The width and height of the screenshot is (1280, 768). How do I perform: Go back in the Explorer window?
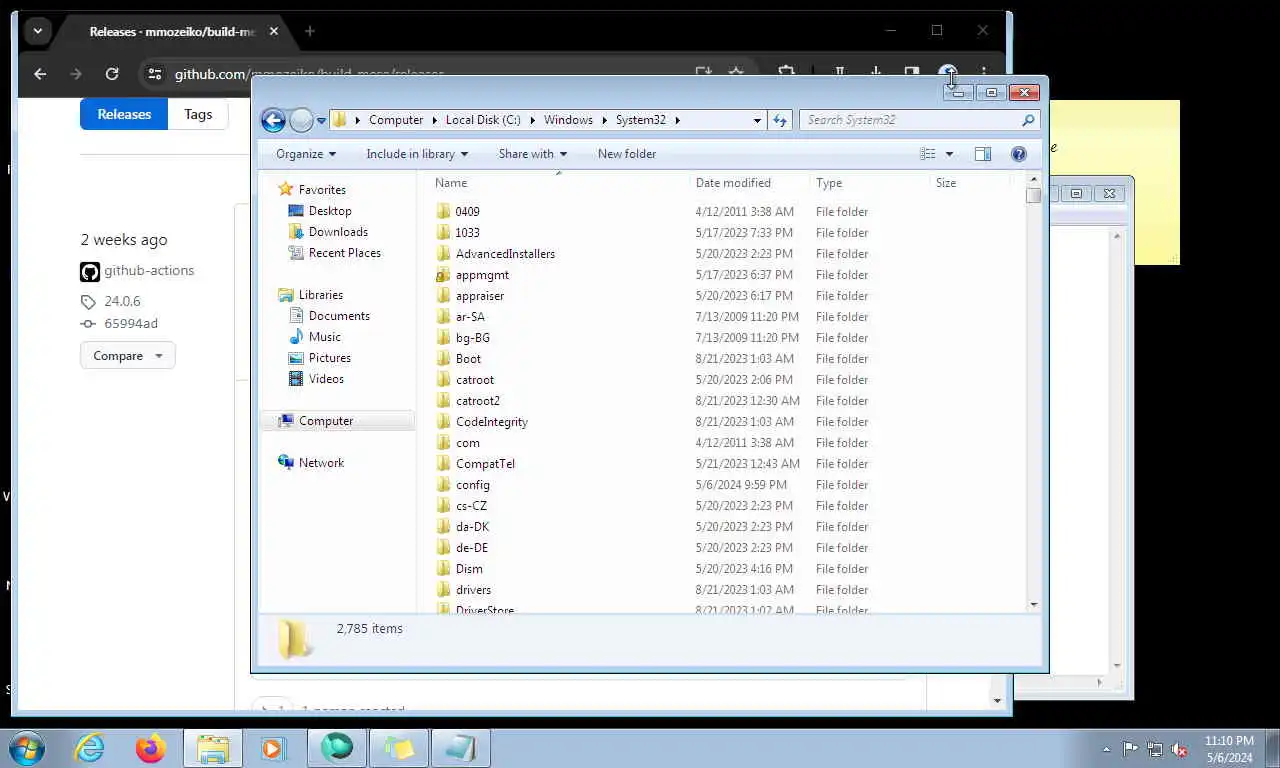tap(273, 120)
